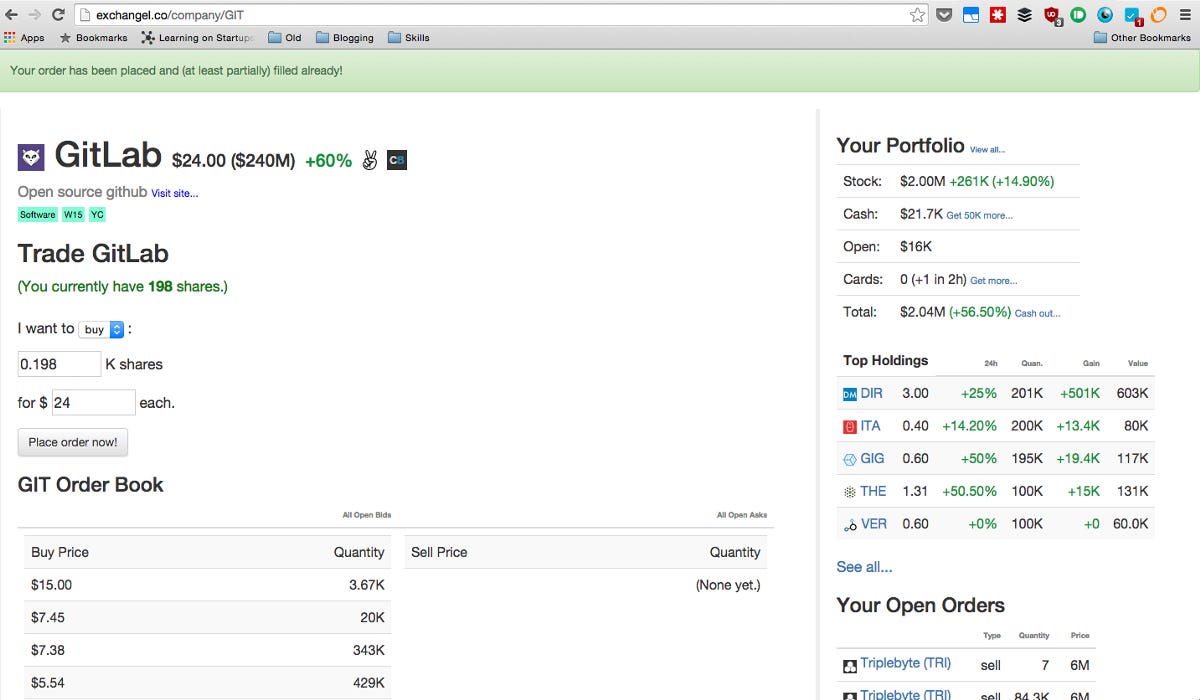
Task: Bookmark this page with the star icon
Action: click(917, 15)
